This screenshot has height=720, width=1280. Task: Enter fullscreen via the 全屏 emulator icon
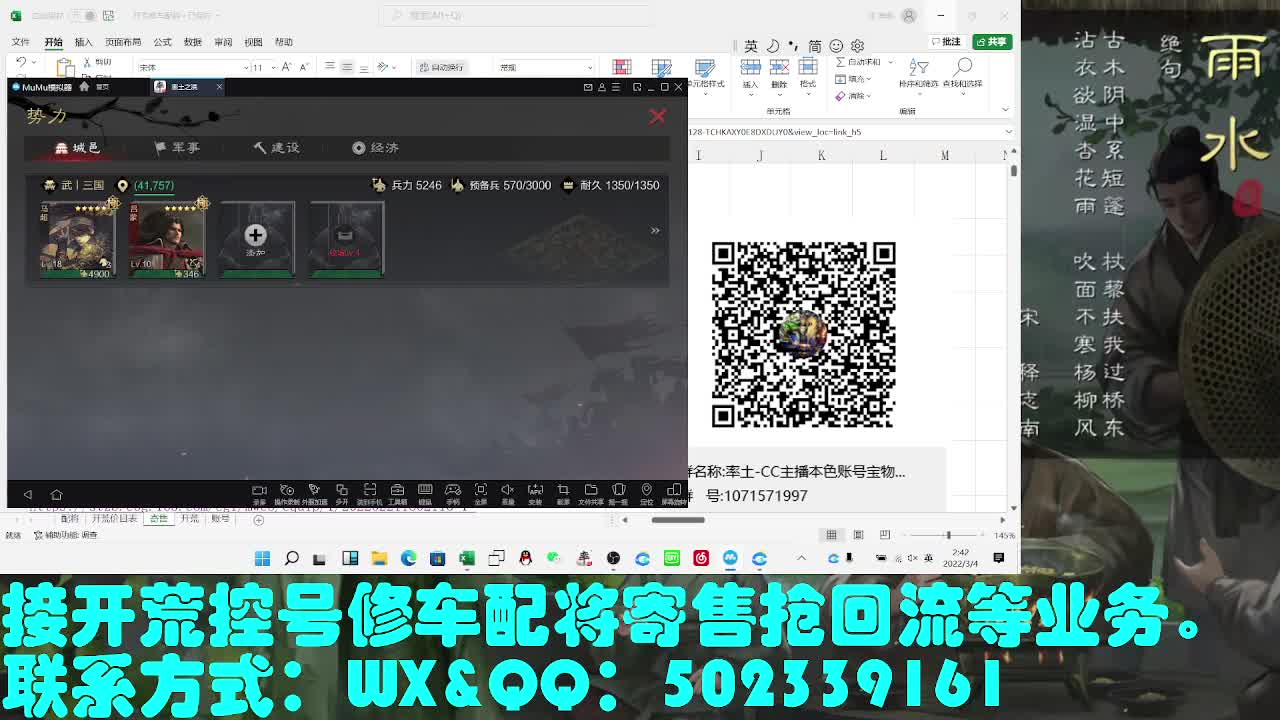[480, 491]
